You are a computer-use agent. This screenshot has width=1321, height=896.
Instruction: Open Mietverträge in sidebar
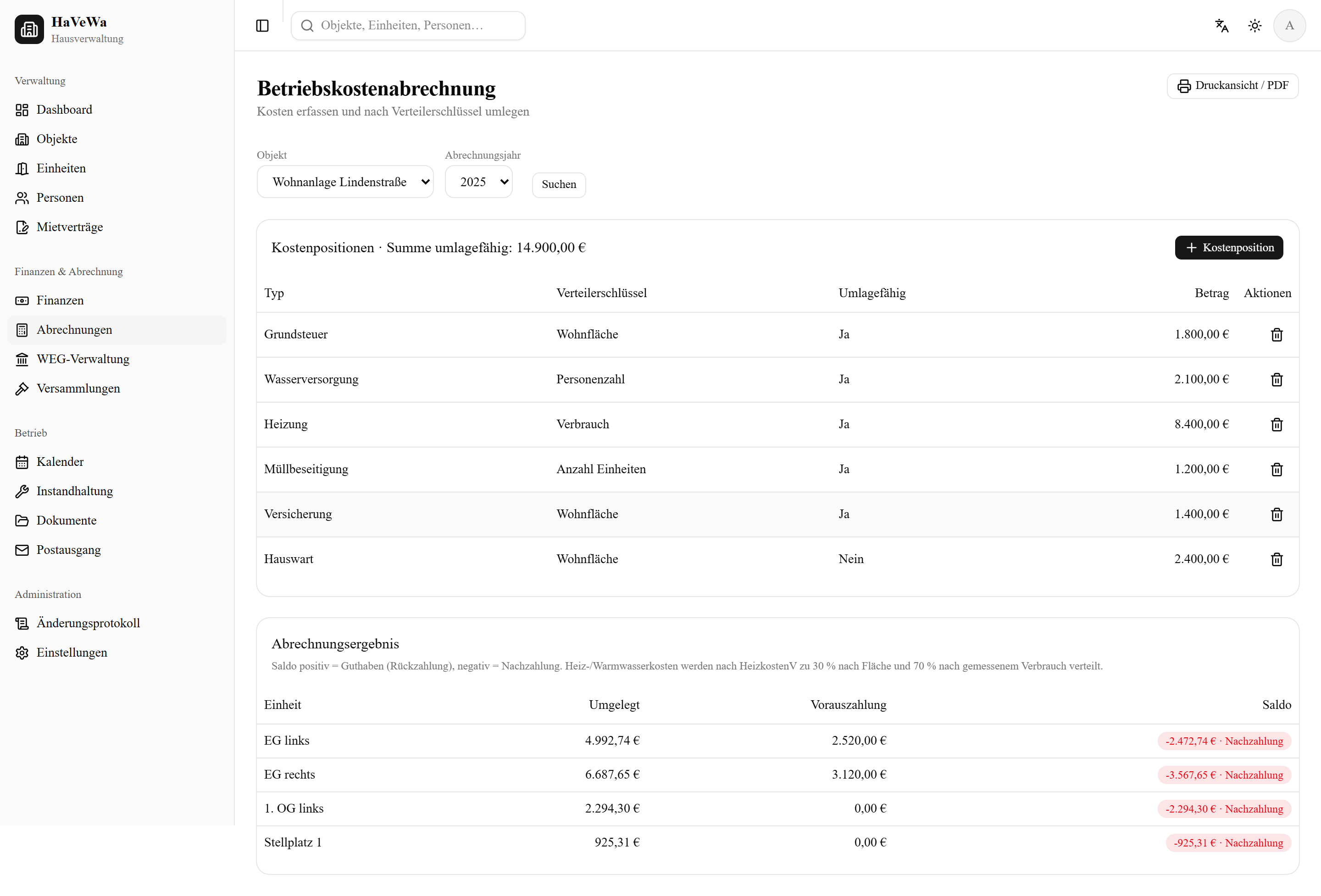click(117, 227)
